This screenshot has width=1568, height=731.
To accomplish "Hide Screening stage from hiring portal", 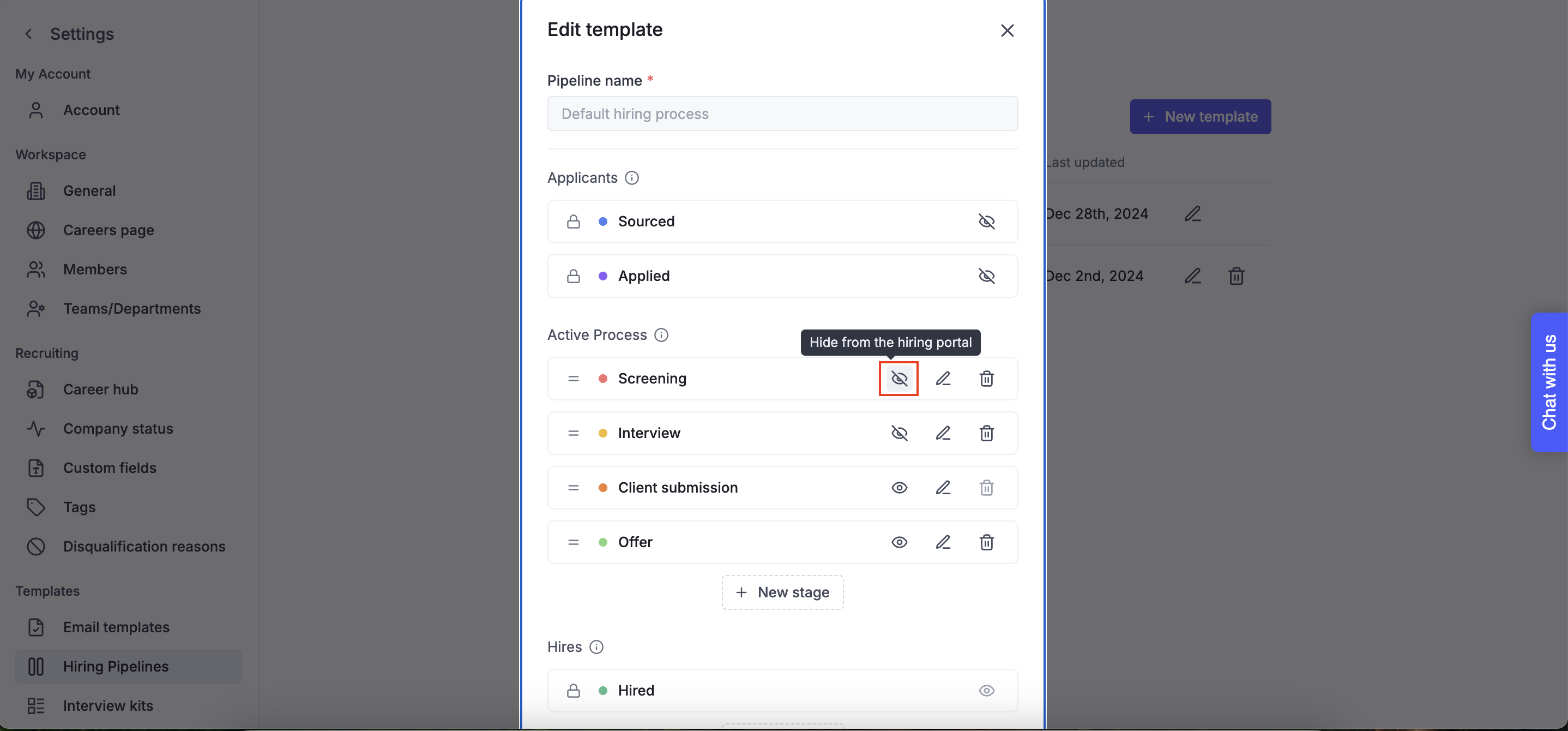I will point(899,378).
